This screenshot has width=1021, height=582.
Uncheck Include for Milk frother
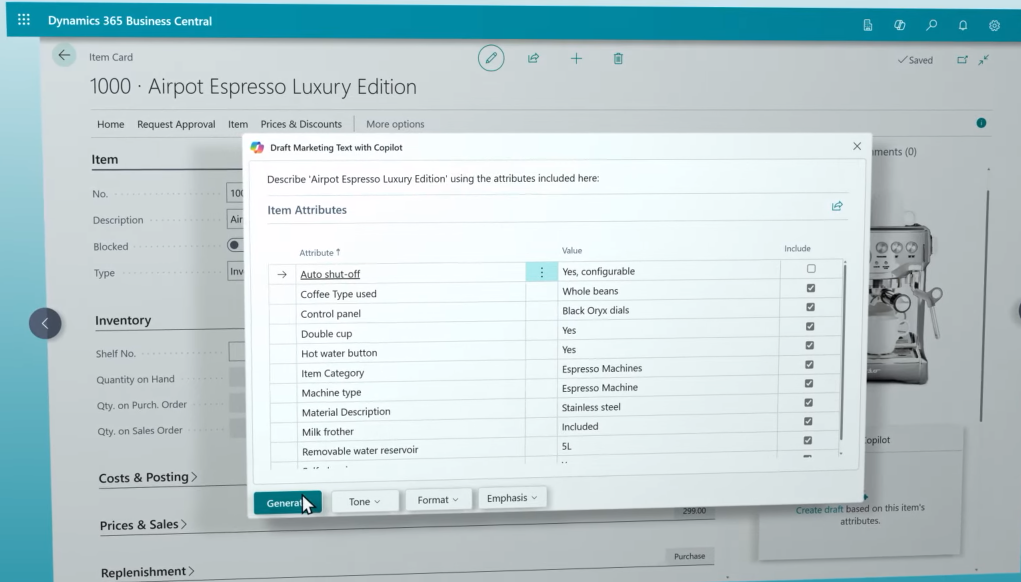click(x=808, y=421)
